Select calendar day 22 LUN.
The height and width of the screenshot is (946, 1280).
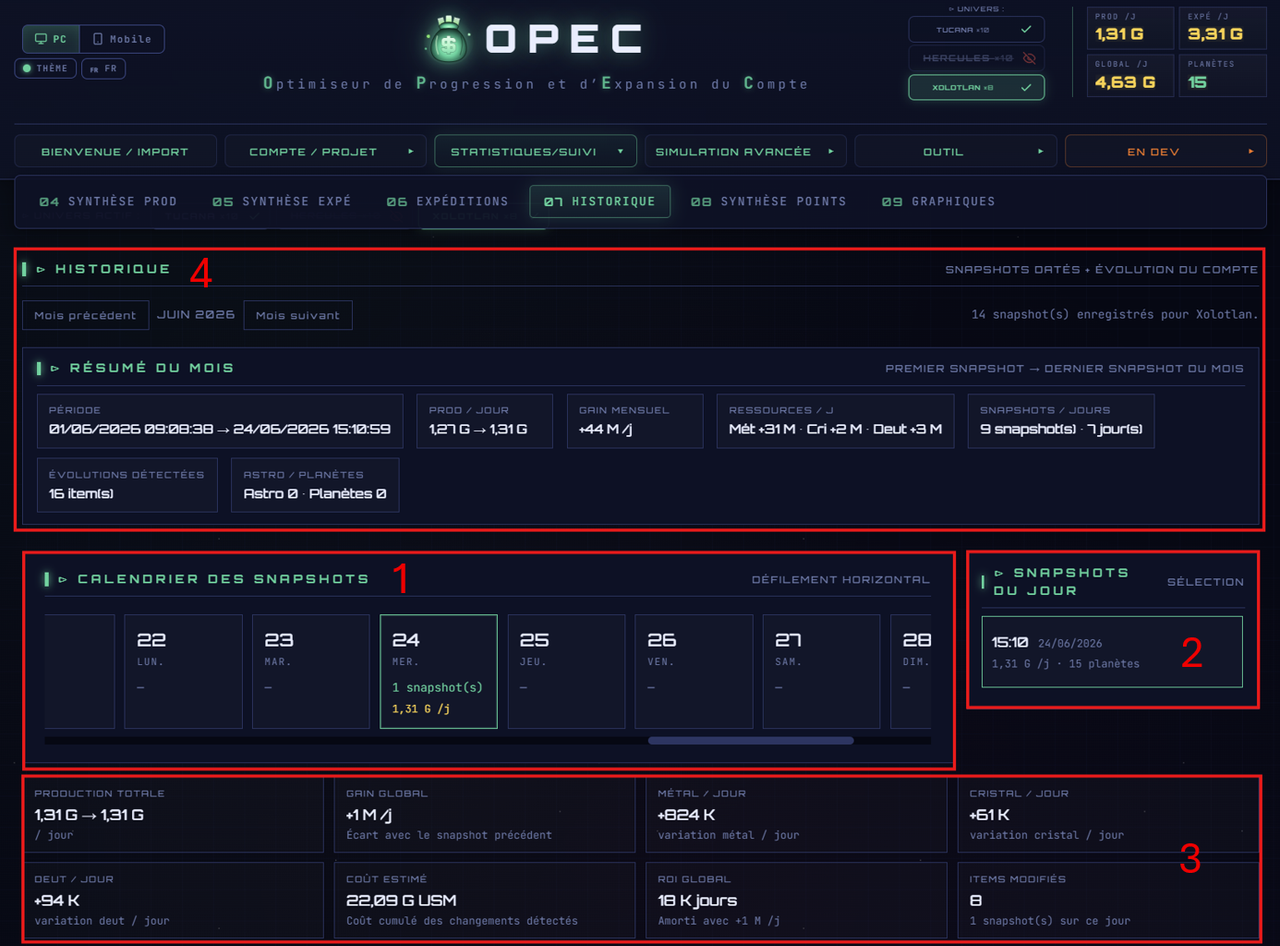coord(183,671)
